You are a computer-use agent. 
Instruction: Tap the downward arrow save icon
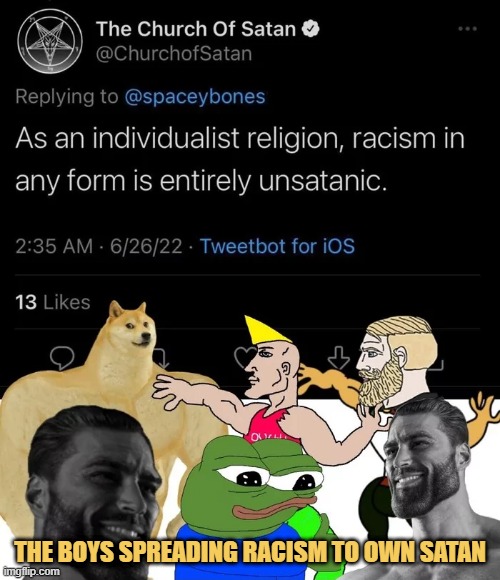(339, 358)
